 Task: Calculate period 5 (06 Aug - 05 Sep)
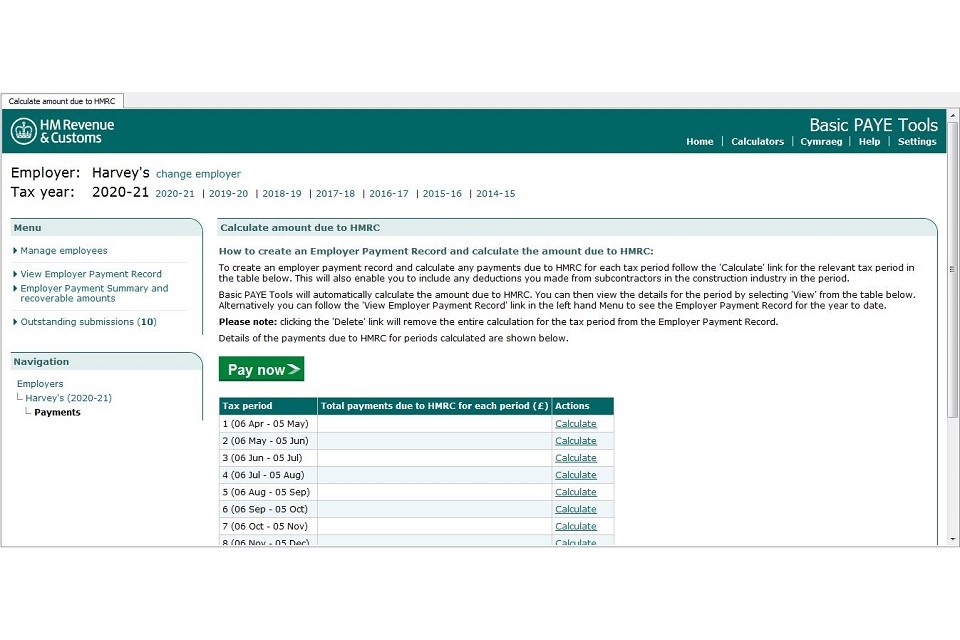tap(576, 492)
